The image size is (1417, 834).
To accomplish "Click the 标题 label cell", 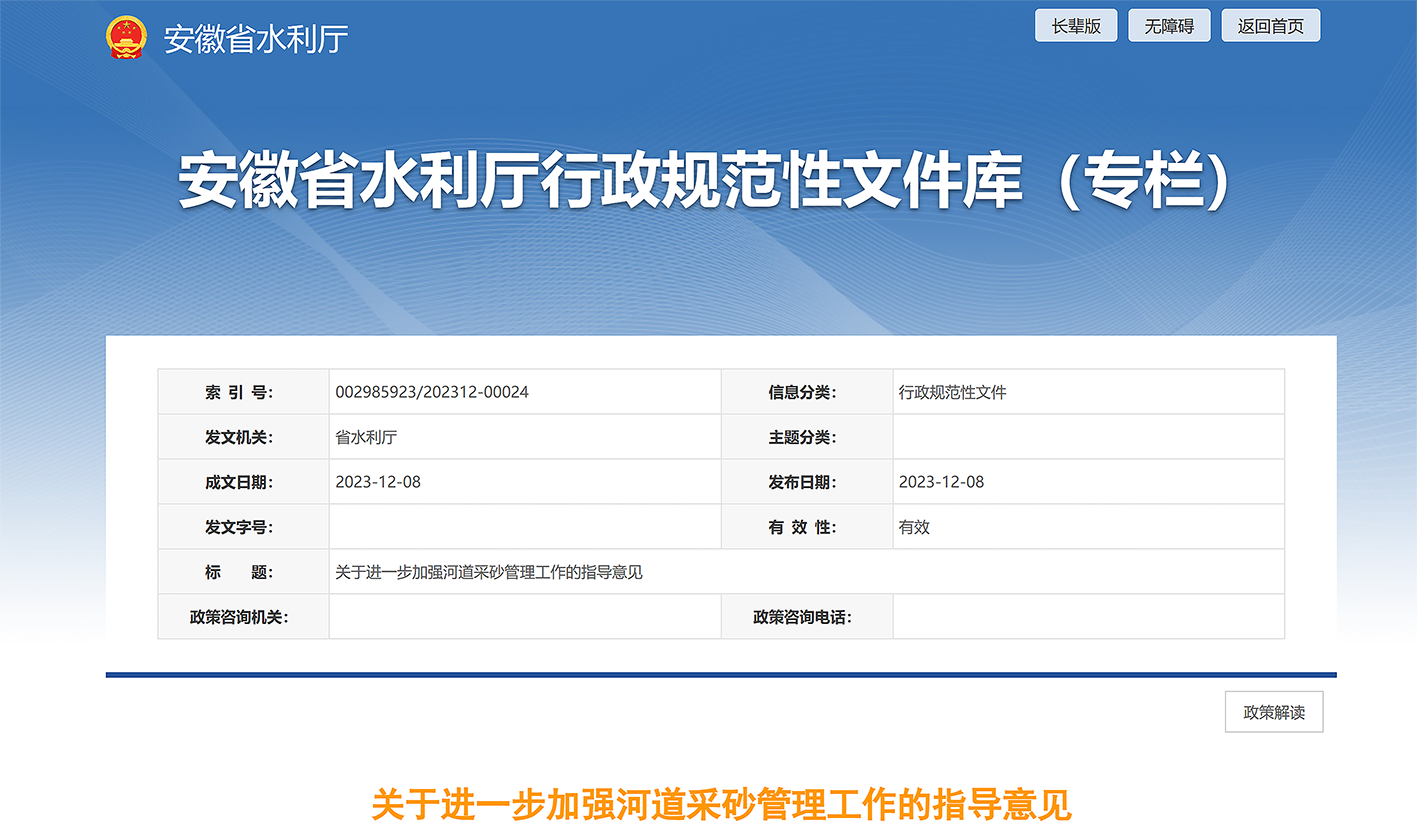I will coord(244,572).
